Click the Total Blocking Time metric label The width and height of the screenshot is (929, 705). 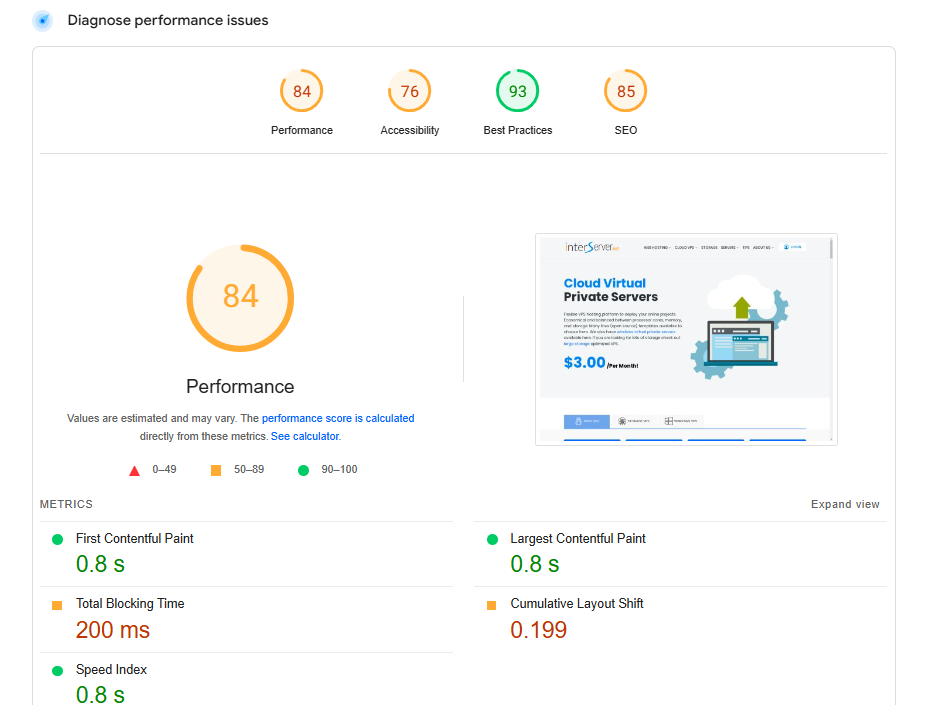pos(130,604)
